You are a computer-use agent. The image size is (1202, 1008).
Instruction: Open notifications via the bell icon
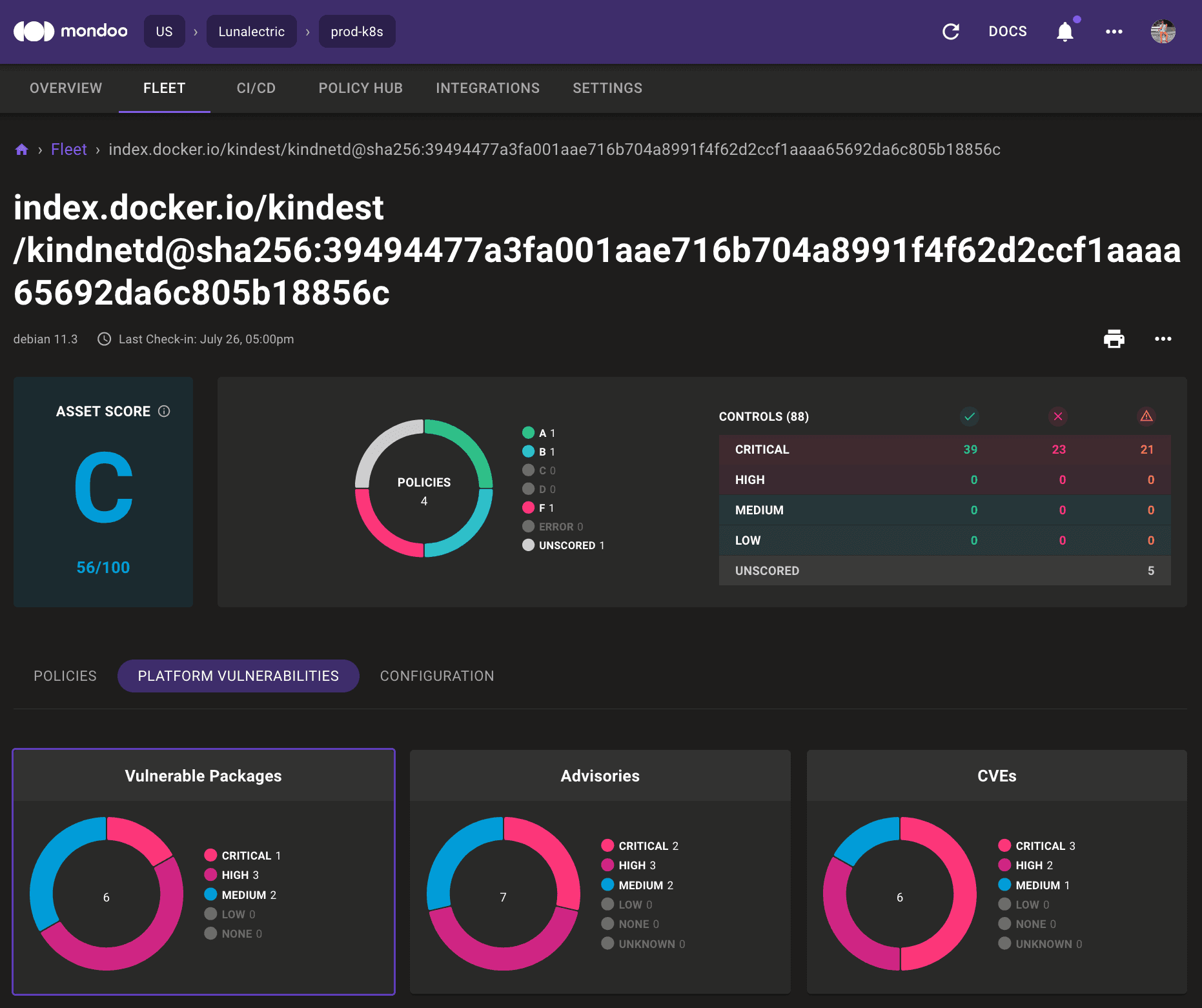pos(1065,31)
